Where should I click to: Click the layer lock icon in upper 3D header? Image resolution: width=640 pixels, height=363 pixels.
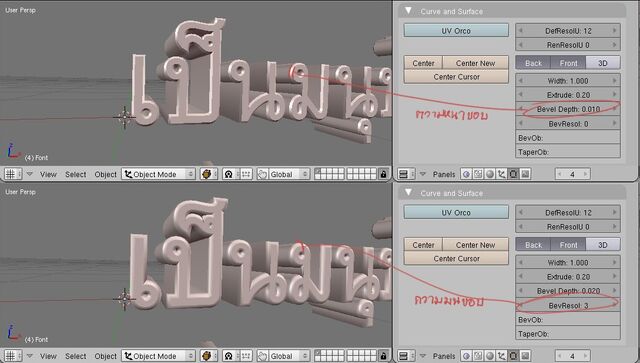[x=383, y=174]
